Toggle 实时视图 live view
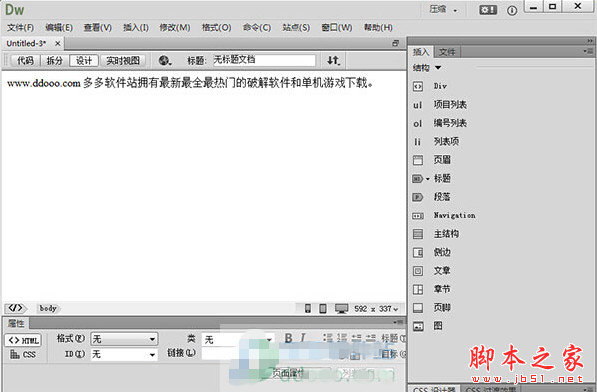 pyautogui.click(x=123, y=61)
